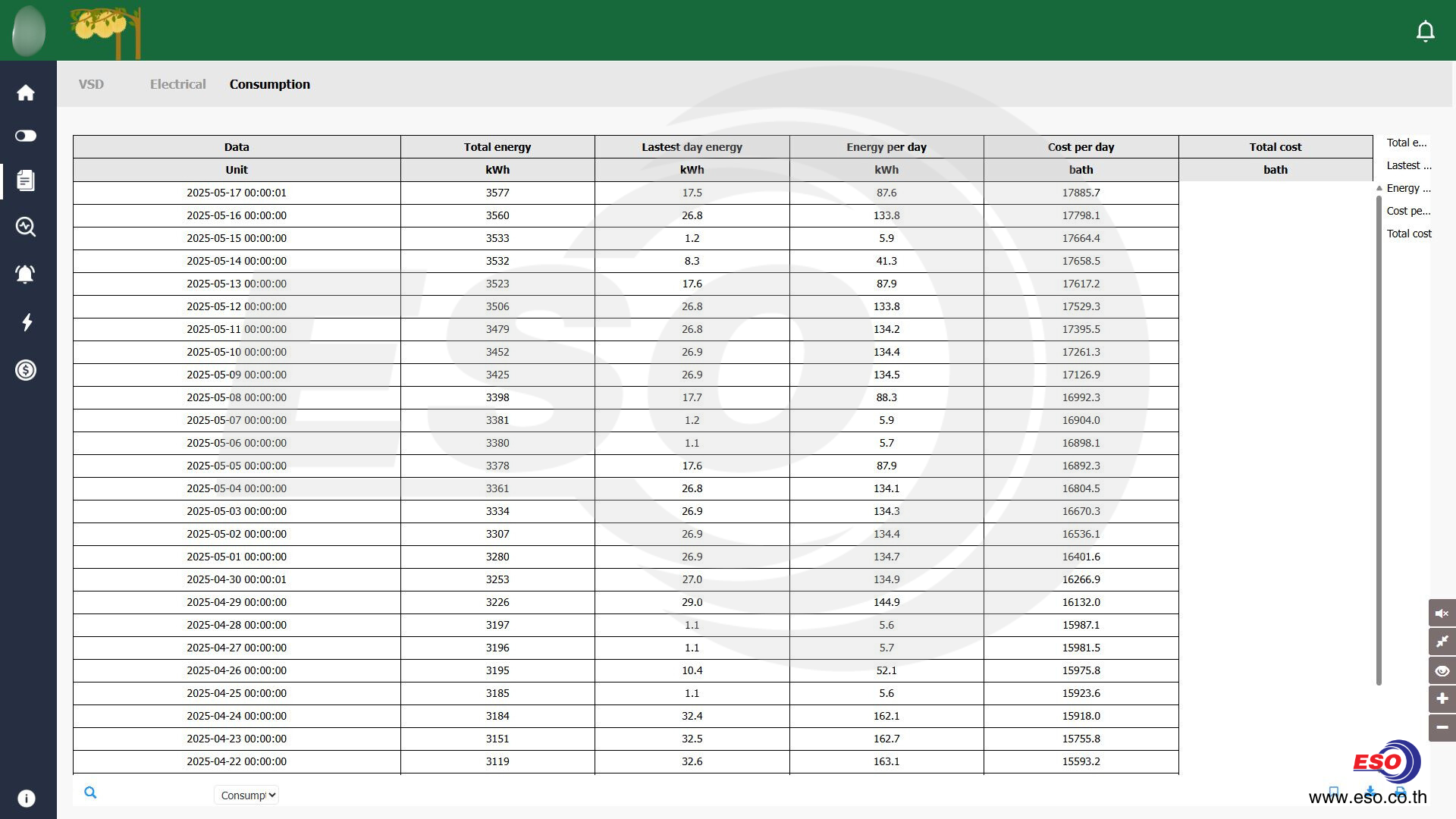
Task: Select the 2025-05-06 00:00:00 date cell
Action: (237, 443)
